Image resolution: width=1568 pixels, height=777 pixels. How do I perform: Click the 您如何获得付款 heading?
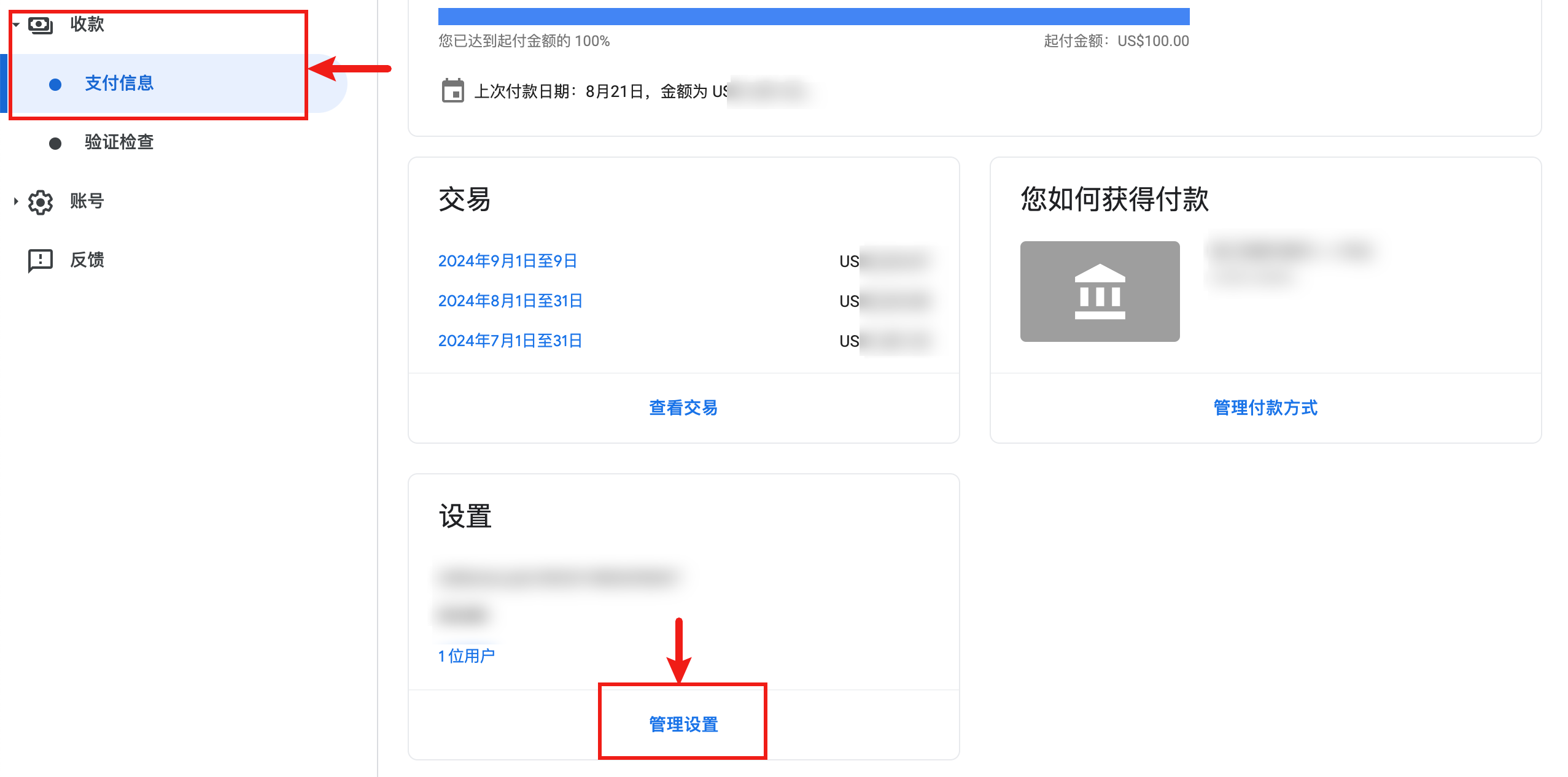pos(1114,199)
